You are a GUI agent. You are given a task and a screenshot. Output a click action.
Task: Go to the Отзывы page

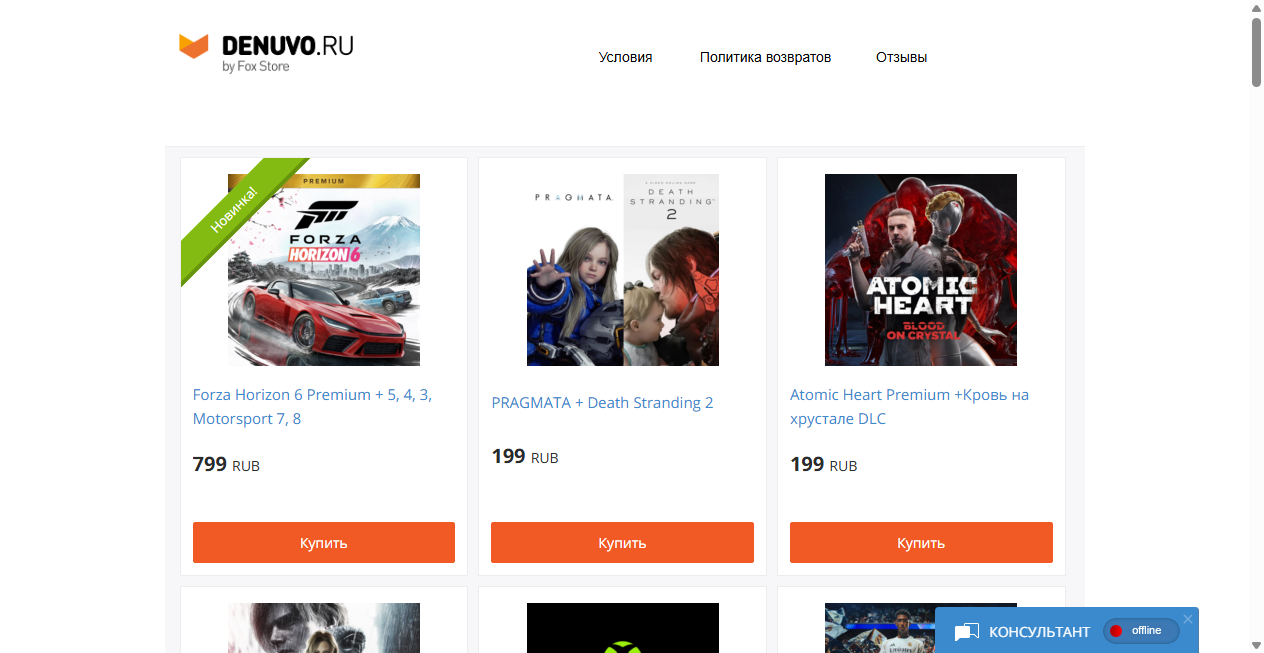tap(901, 57)
